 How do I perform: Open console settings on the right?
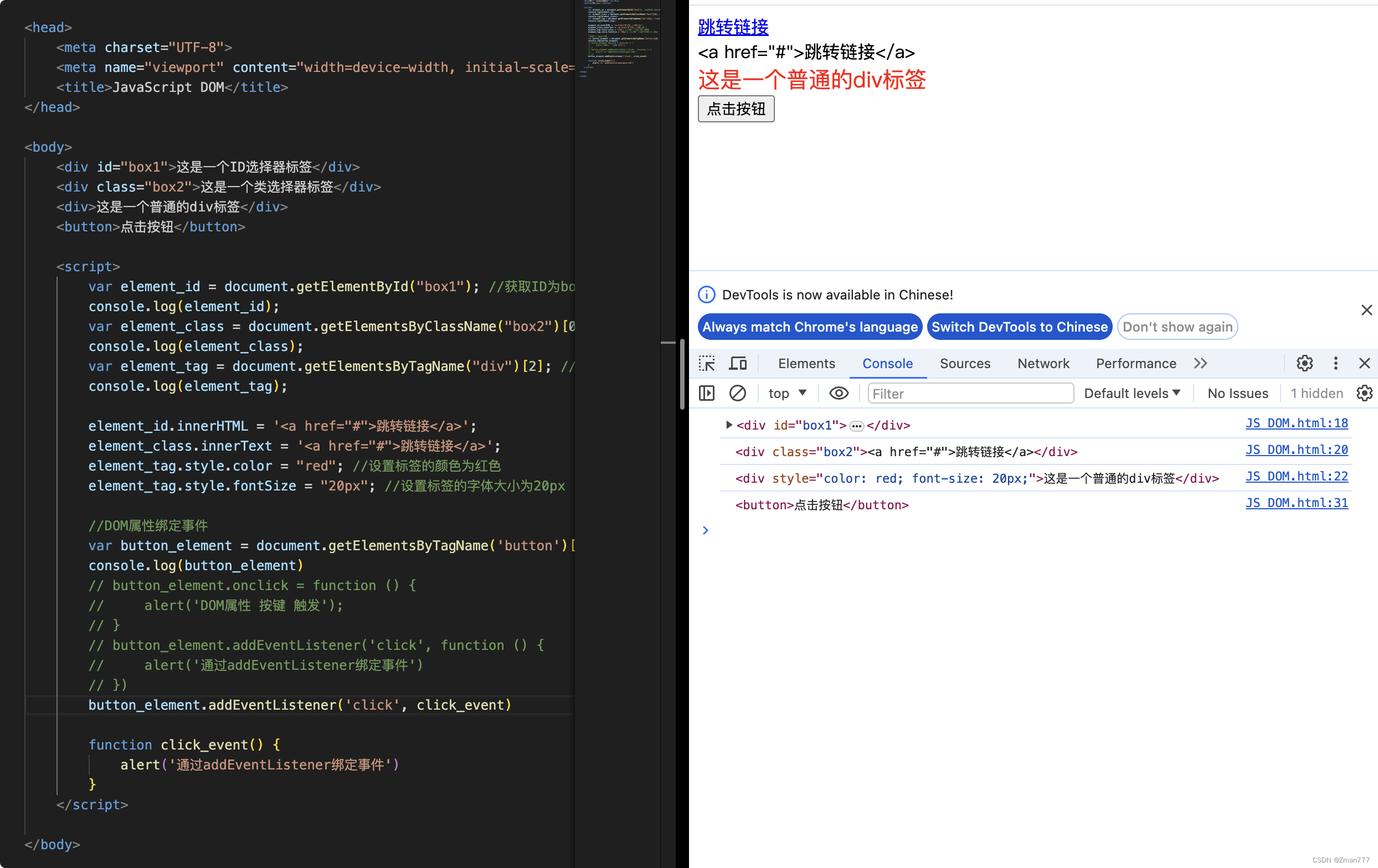[1365, 393]
